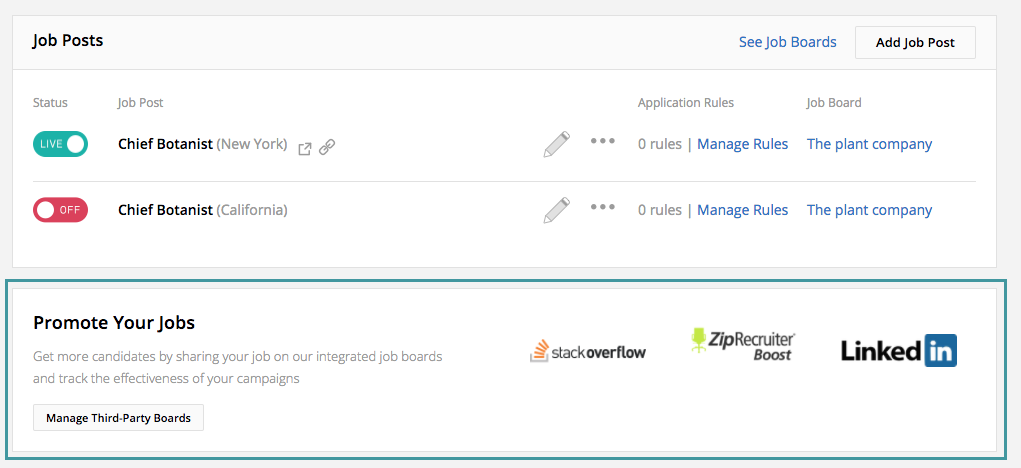The image size is (1021, 468).
Task: Open The plant company board, first row
Action: tap(869, 144)
